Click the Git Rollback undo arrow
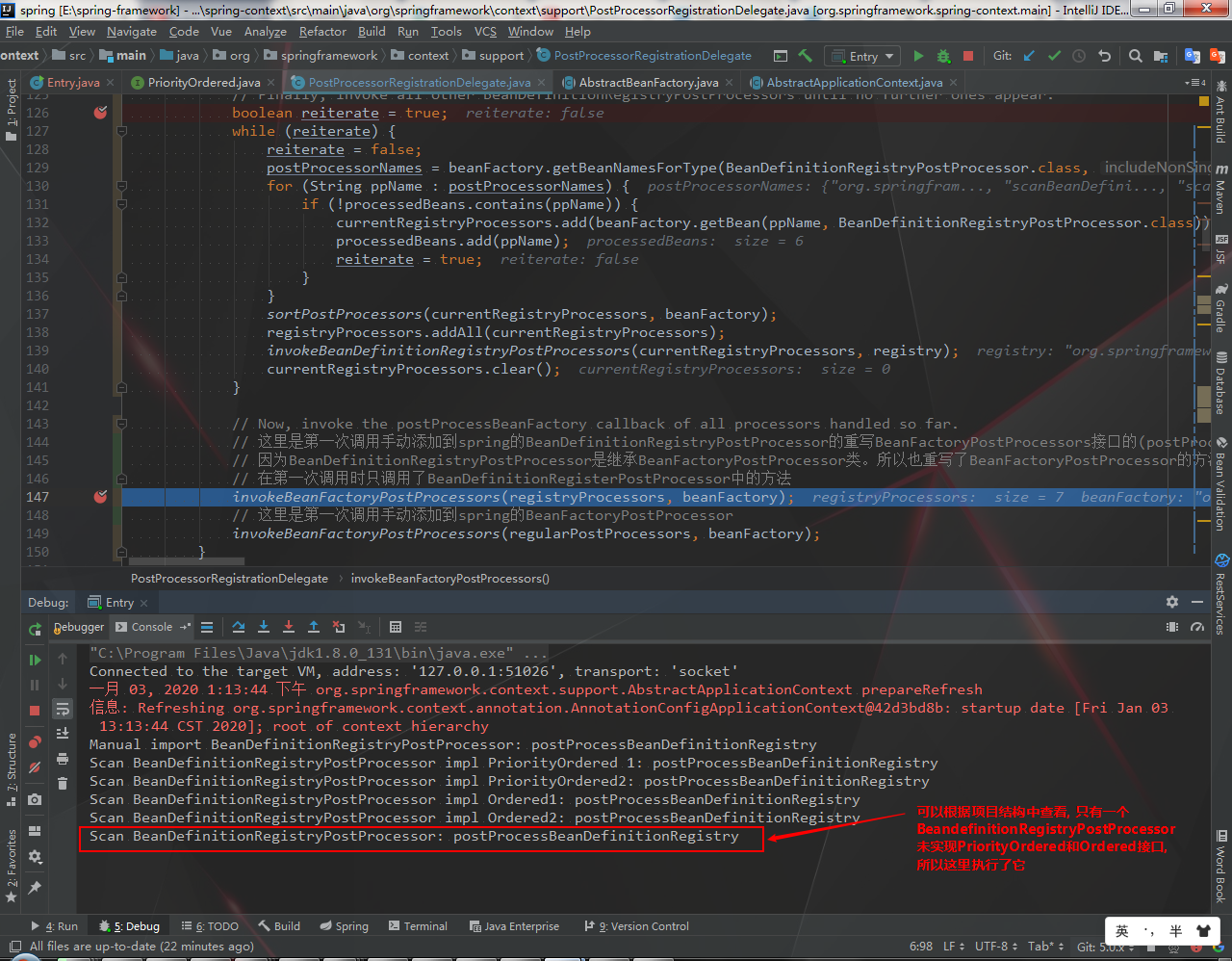 [x=1104, y=56]
